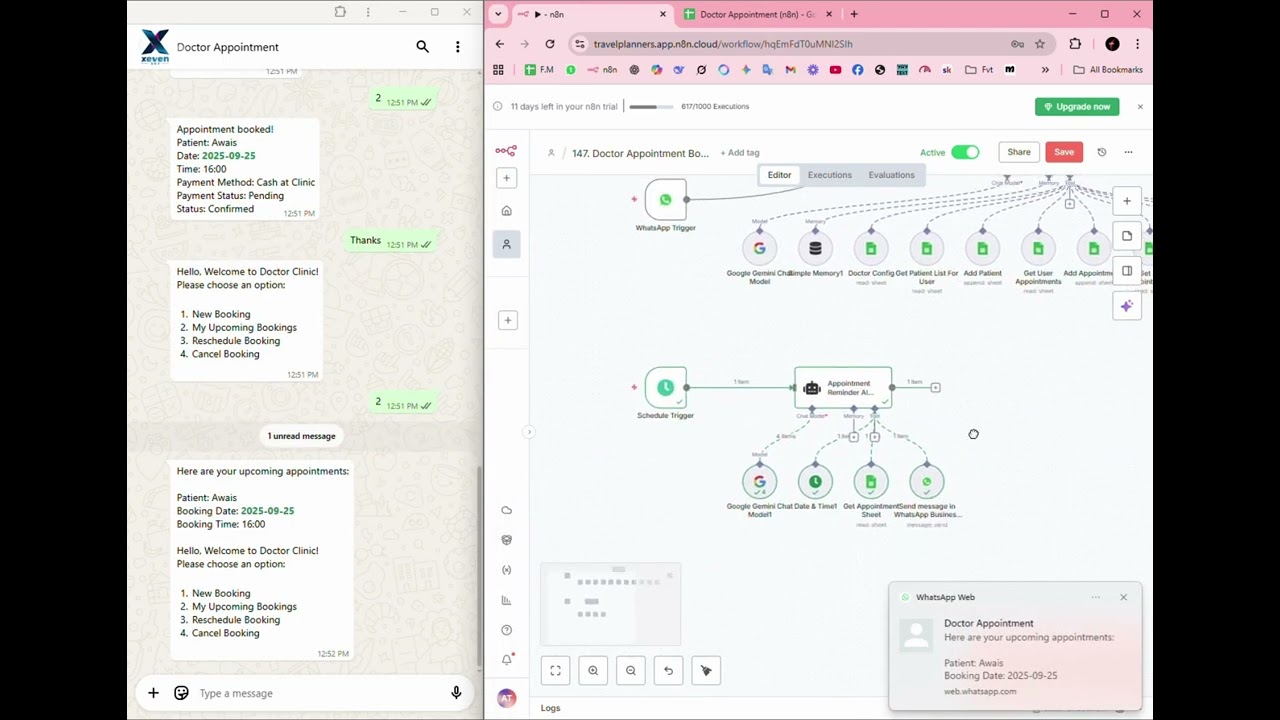Screen dimensions: 1280x720
Task: Bookmark this page with the star
Action: (x=1040, y=44)
